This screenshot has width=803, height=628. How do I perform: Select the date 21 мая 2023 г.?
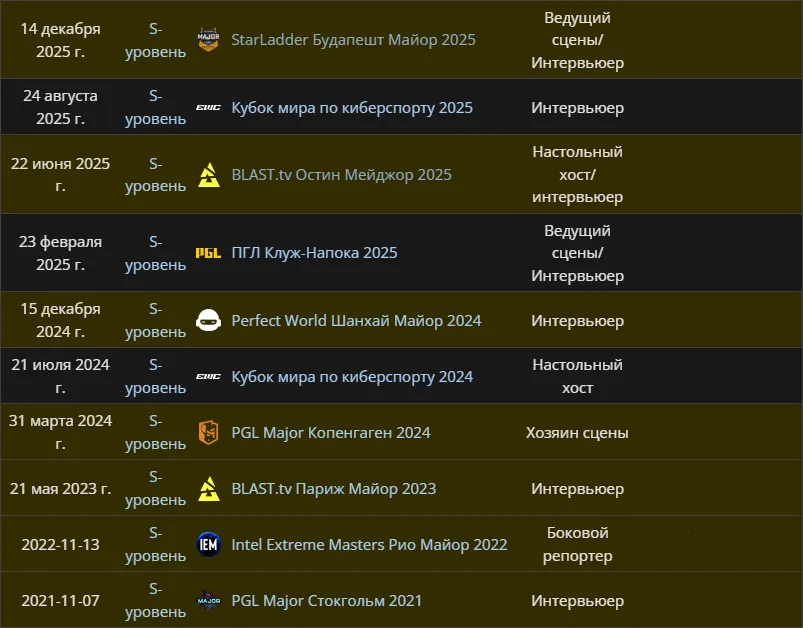click(x=60, y=489)
